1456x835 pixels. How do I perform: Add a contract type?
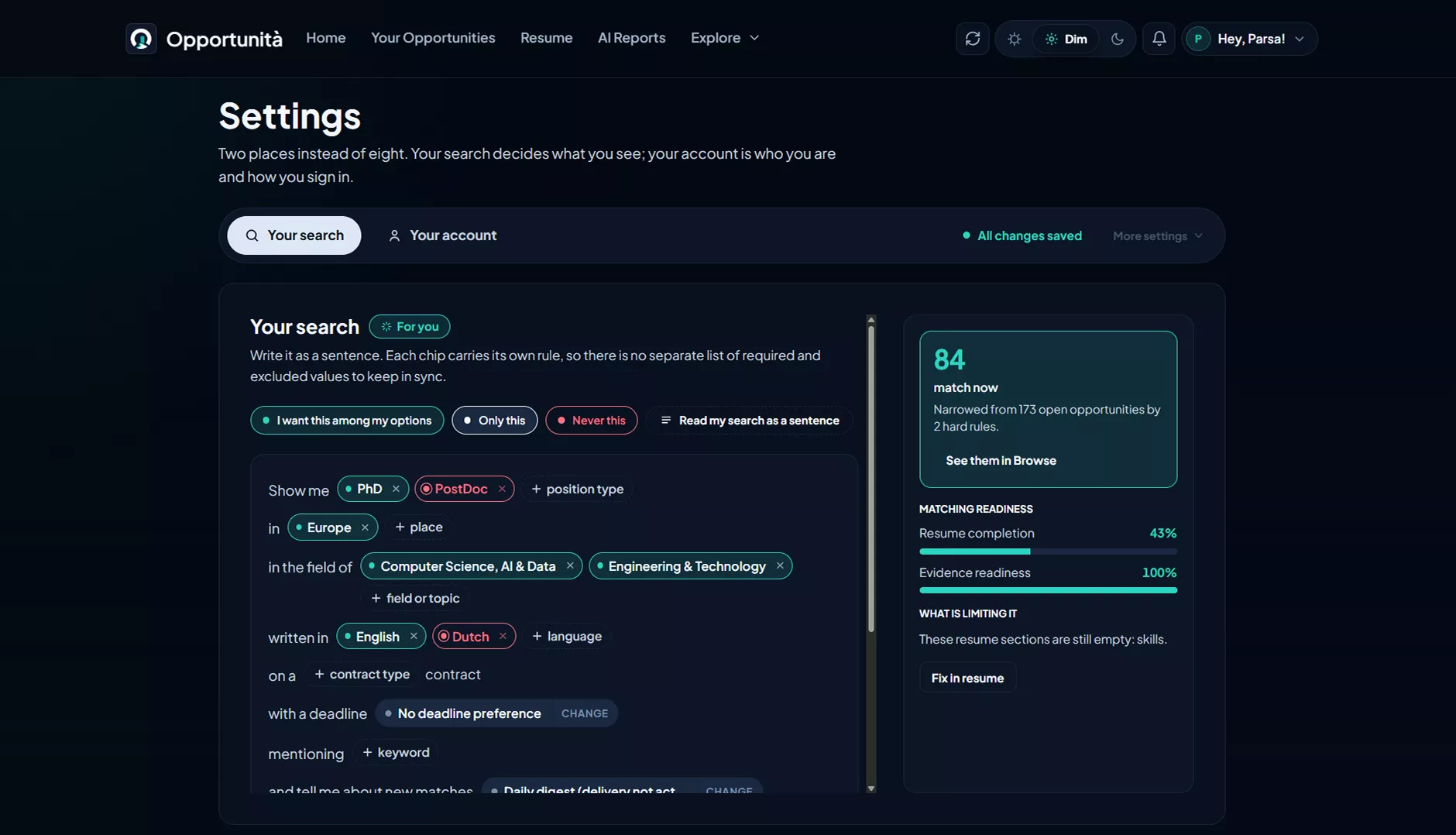(x=362, y=675)
